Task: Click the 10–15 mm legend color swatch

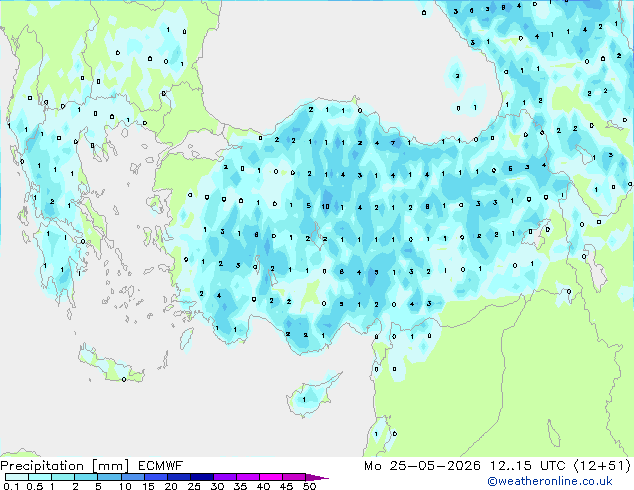Action: (133, 477)
